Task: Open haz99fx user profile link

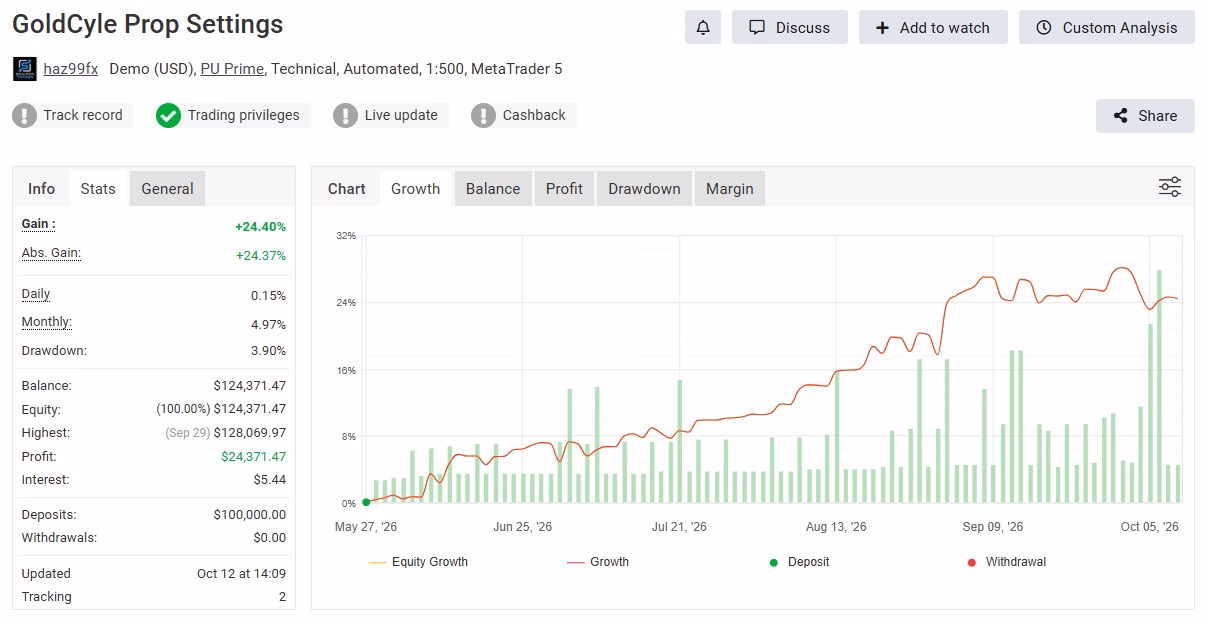Action: 71,69
